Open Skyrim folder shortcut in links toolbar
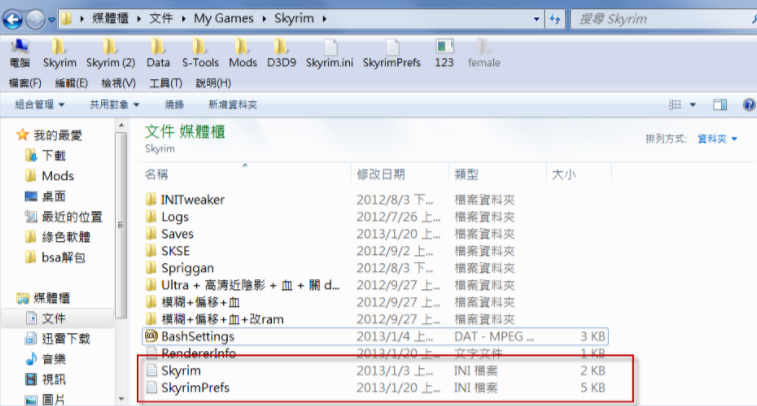Viewport: 757px width, 406px height. click(59, 54)
